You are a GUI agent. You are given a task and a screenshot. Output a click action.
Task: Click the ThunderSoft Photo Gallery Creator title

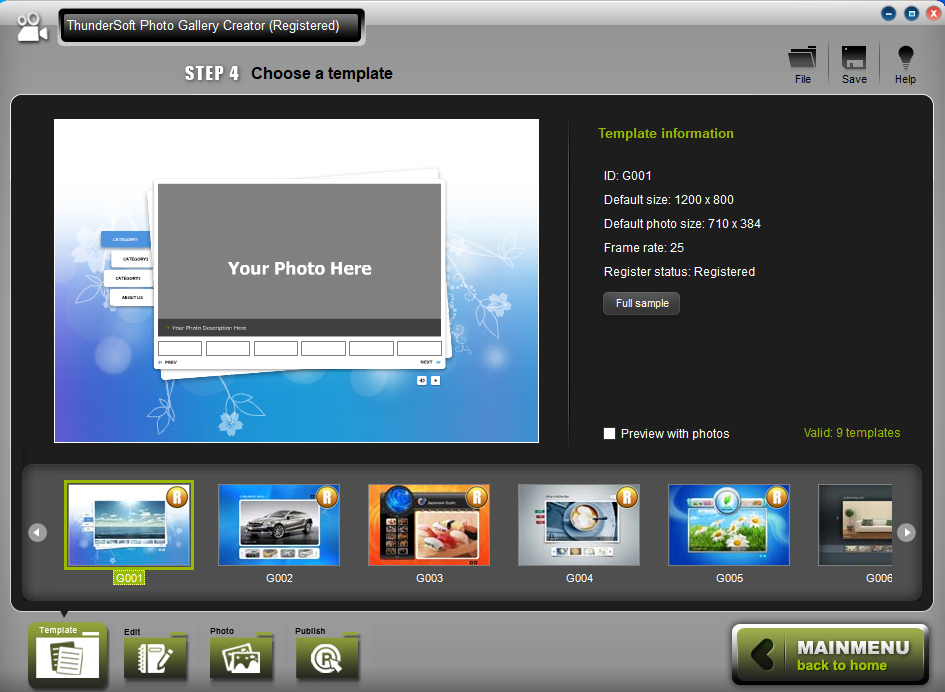click(202, 25)
